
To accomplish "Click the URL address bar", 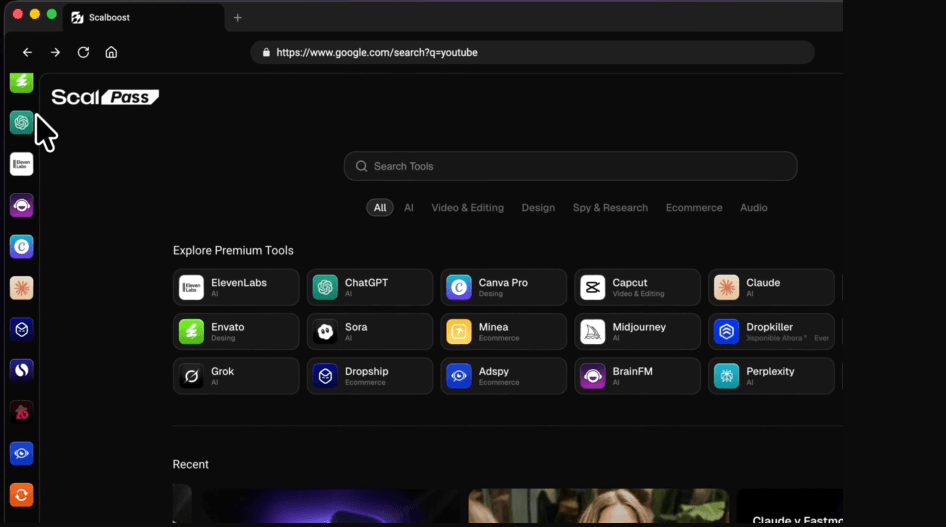I will 532,52.
